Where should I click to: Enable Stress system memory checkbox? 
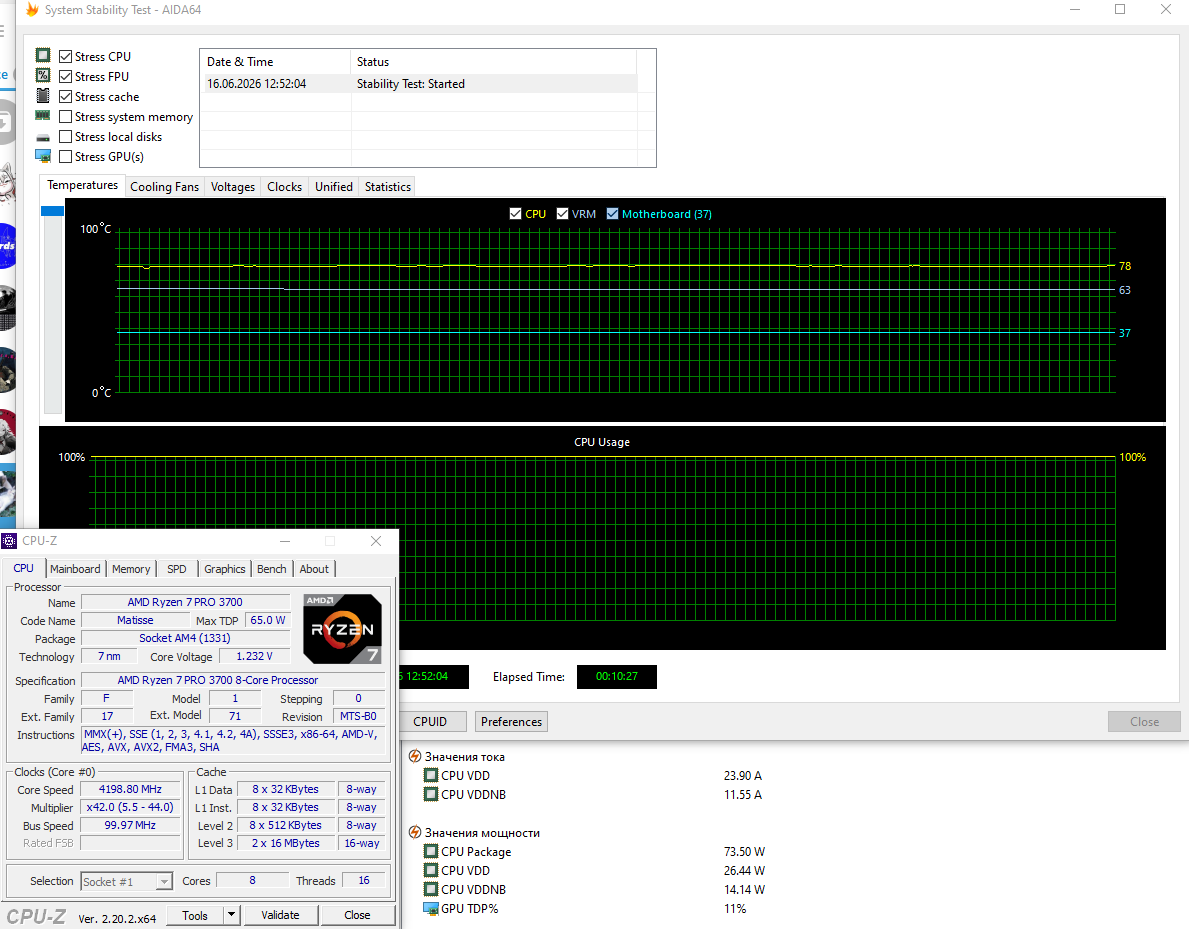[66, 116]
